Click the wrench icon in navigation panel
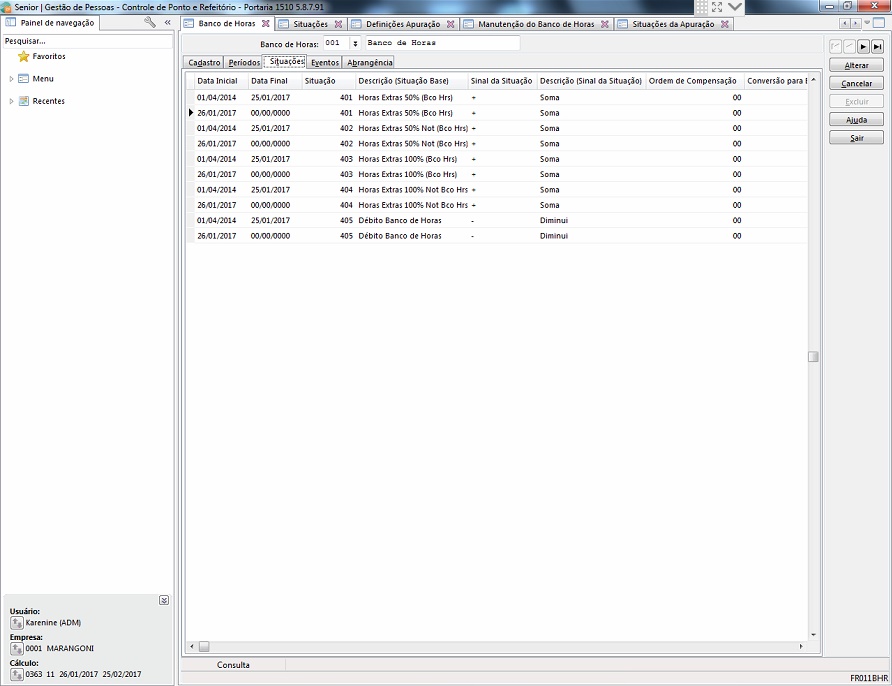The image size is (892, 686). pyautogui.click(x=150, y=22)
